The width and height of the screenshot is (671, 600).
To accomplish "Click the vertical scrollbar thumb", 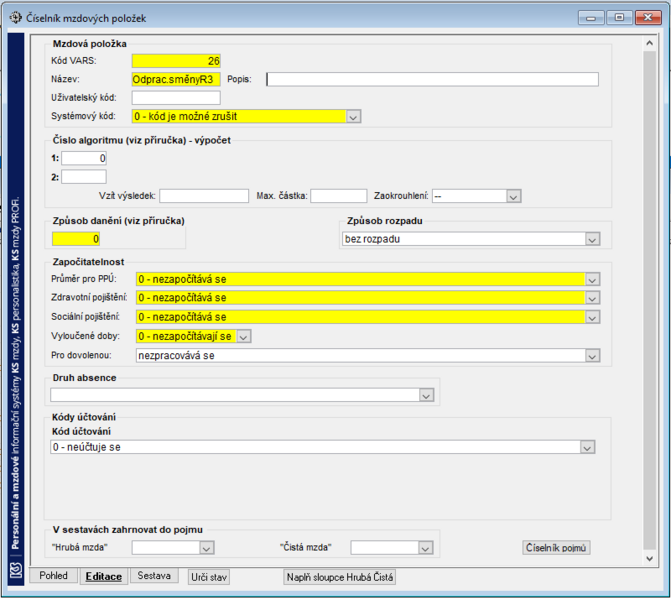I will 650,300.
